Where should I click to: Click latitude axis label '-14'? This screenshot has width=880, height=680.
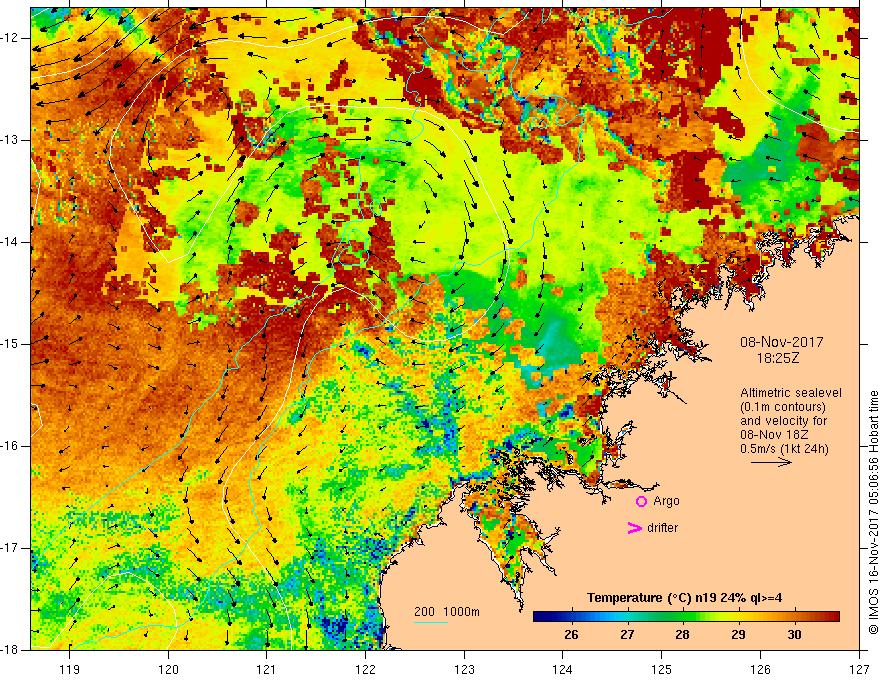pyautogui.click(x=10, y=242)
